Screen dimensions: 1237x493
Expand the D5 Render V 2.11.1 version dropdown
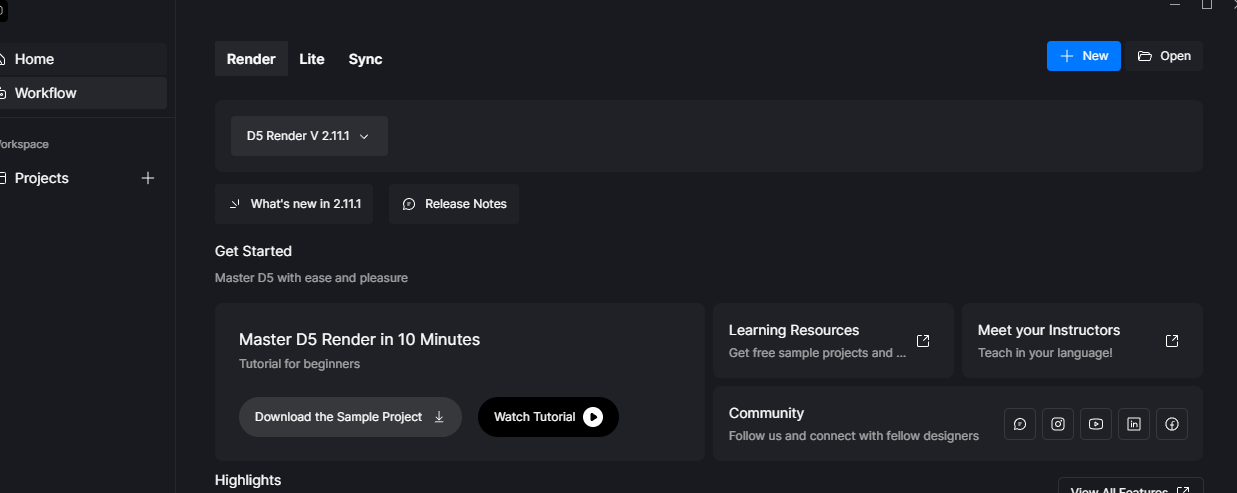point(309,136)
